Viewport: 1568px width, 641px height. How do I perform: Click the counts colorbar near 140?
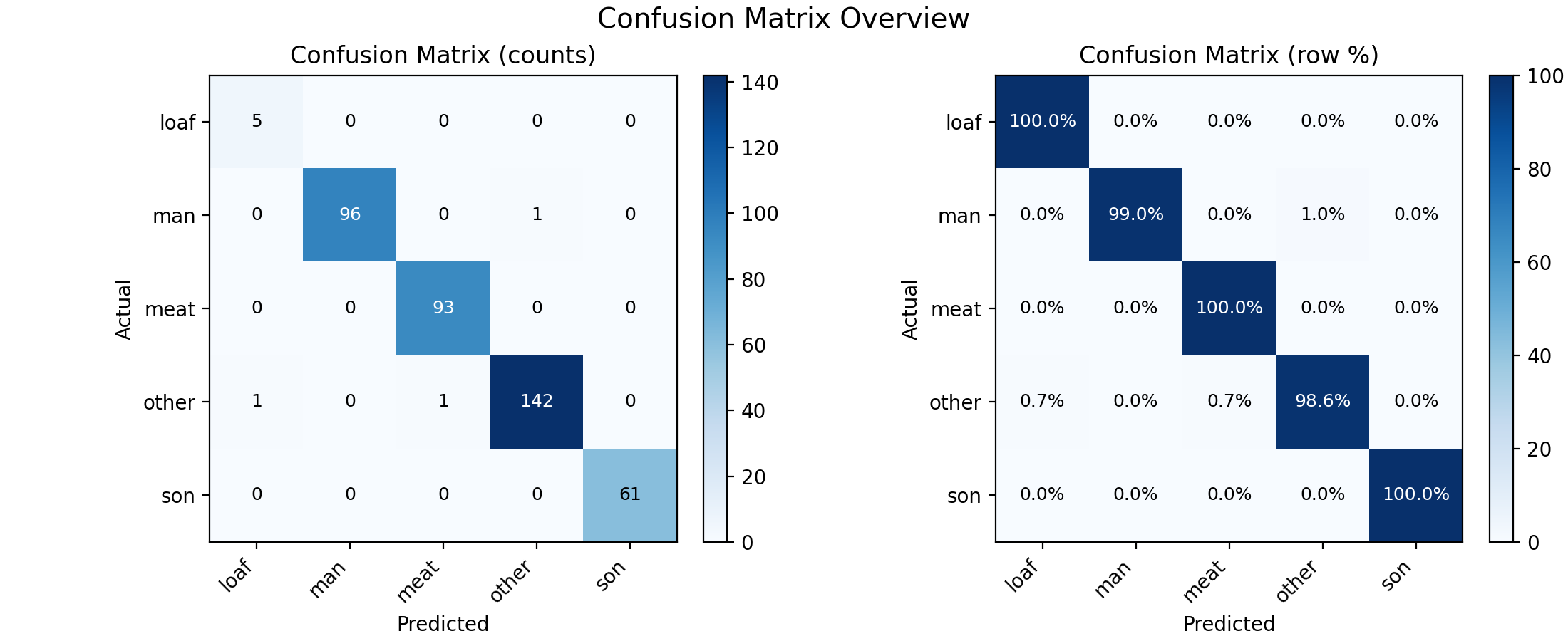(715, 83)
